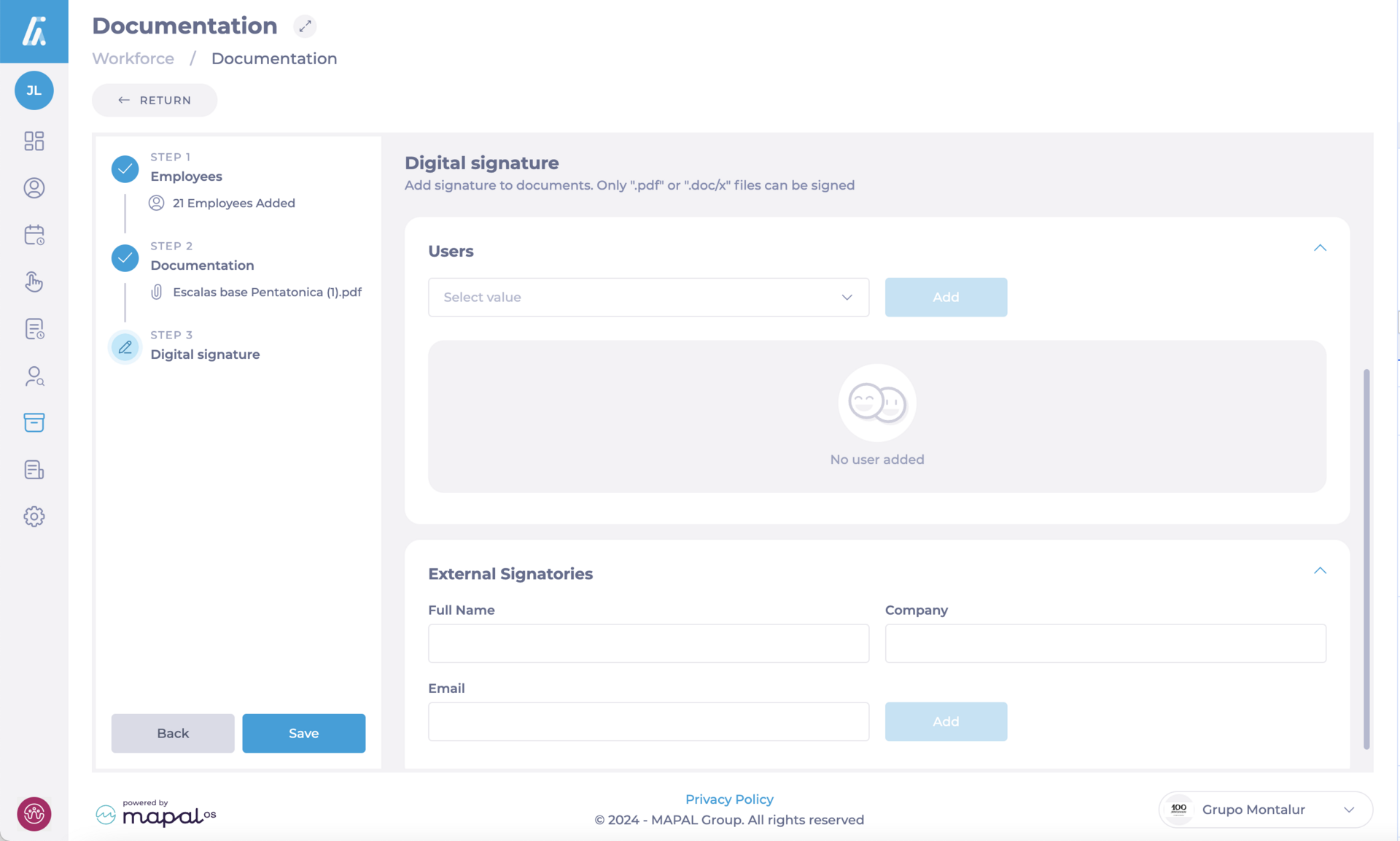The image size is (1400, 841).
Task: Click the Back button
Action: click(173, 733)
